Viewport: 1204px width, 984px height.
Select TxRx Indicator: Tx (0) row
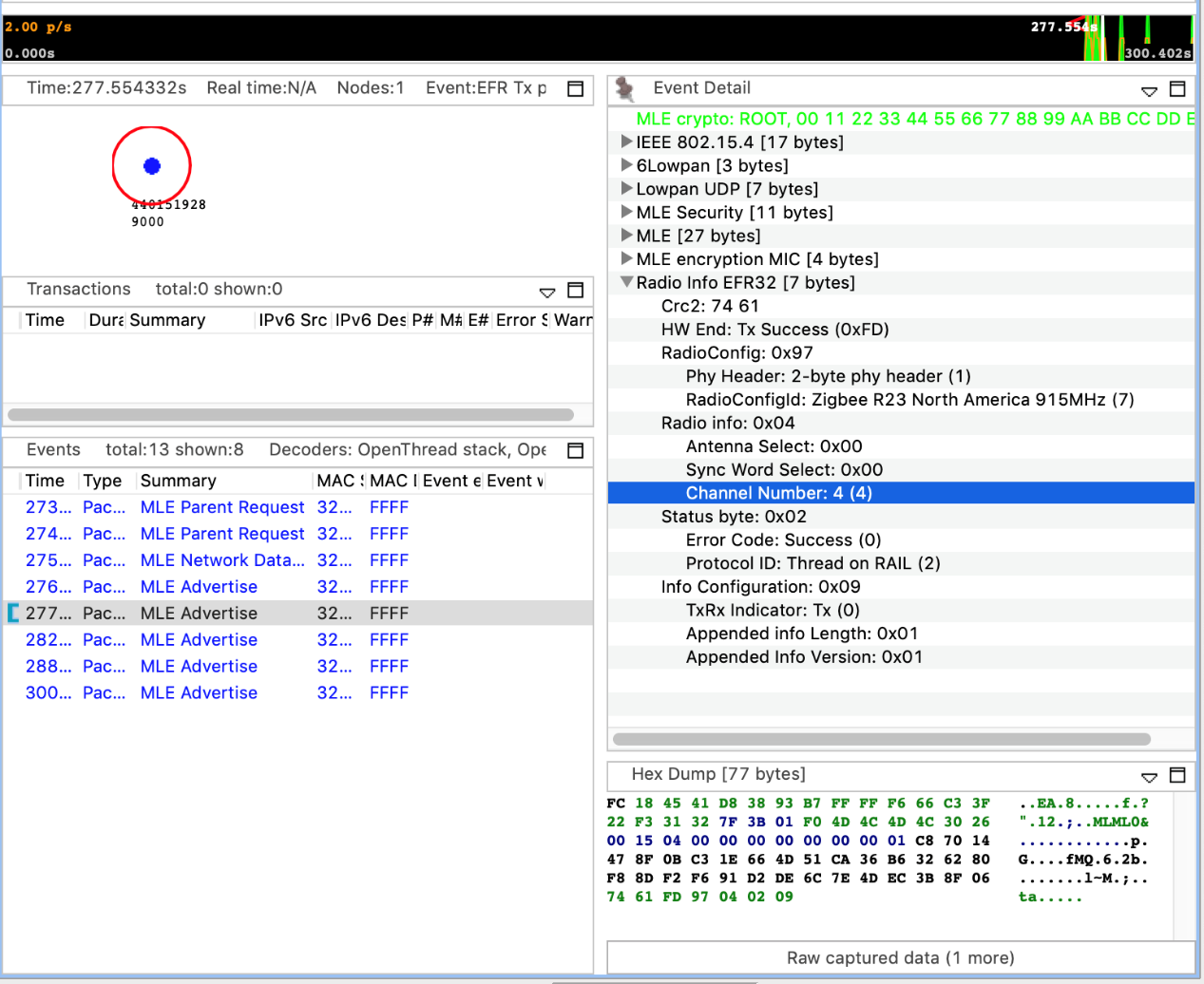[901, 610]
